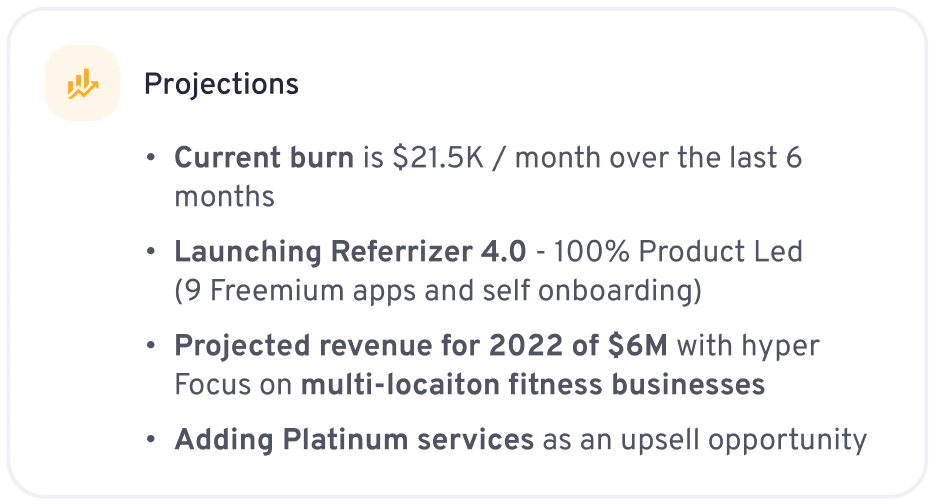The height and width of the screenshot is (504, 932).
Task: Click the as an upsell opportunity phrase
Action: 705,440
